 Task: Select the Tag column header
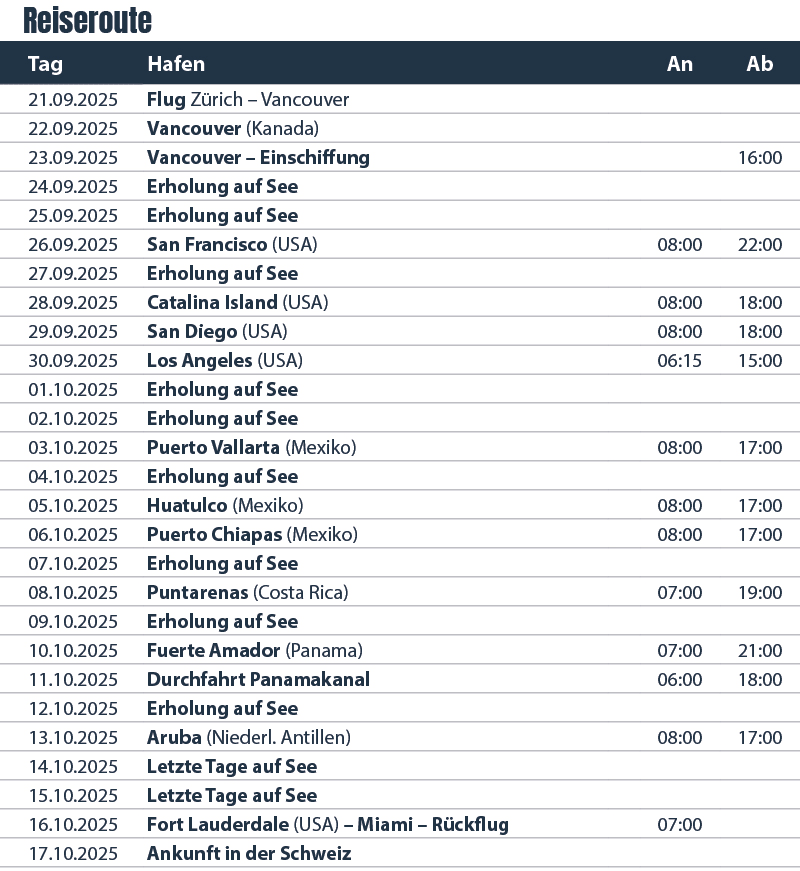(x=45, y=64)
